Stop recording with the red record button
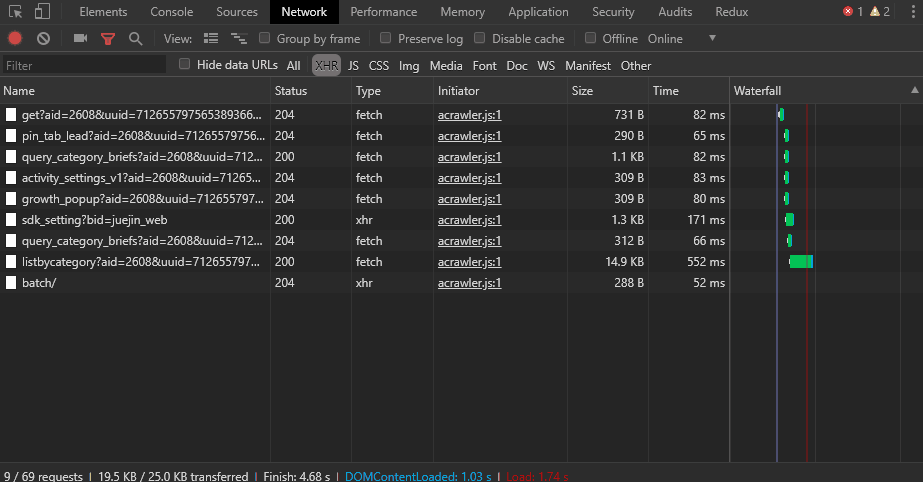This screenshot has height=482, width=923. pyautogui.click(x=15, y=39)
